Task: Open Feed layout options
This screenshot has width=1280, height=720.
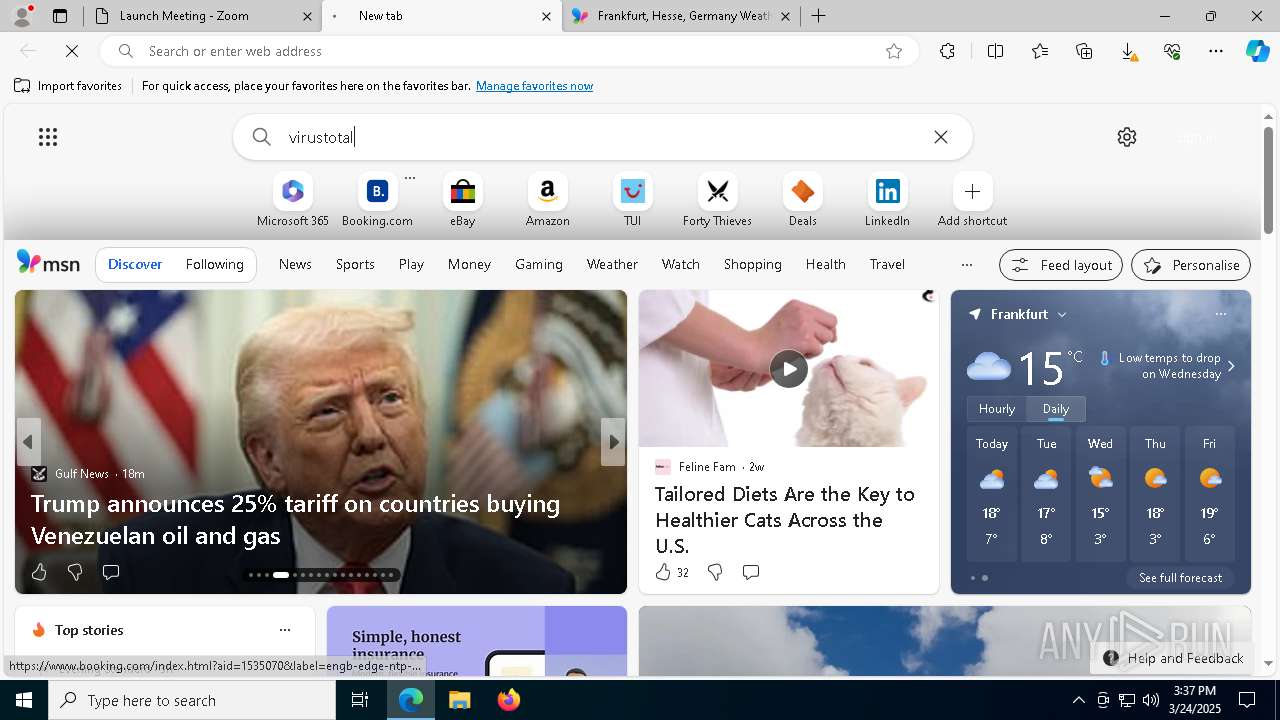Action: tap(1061, 265)
